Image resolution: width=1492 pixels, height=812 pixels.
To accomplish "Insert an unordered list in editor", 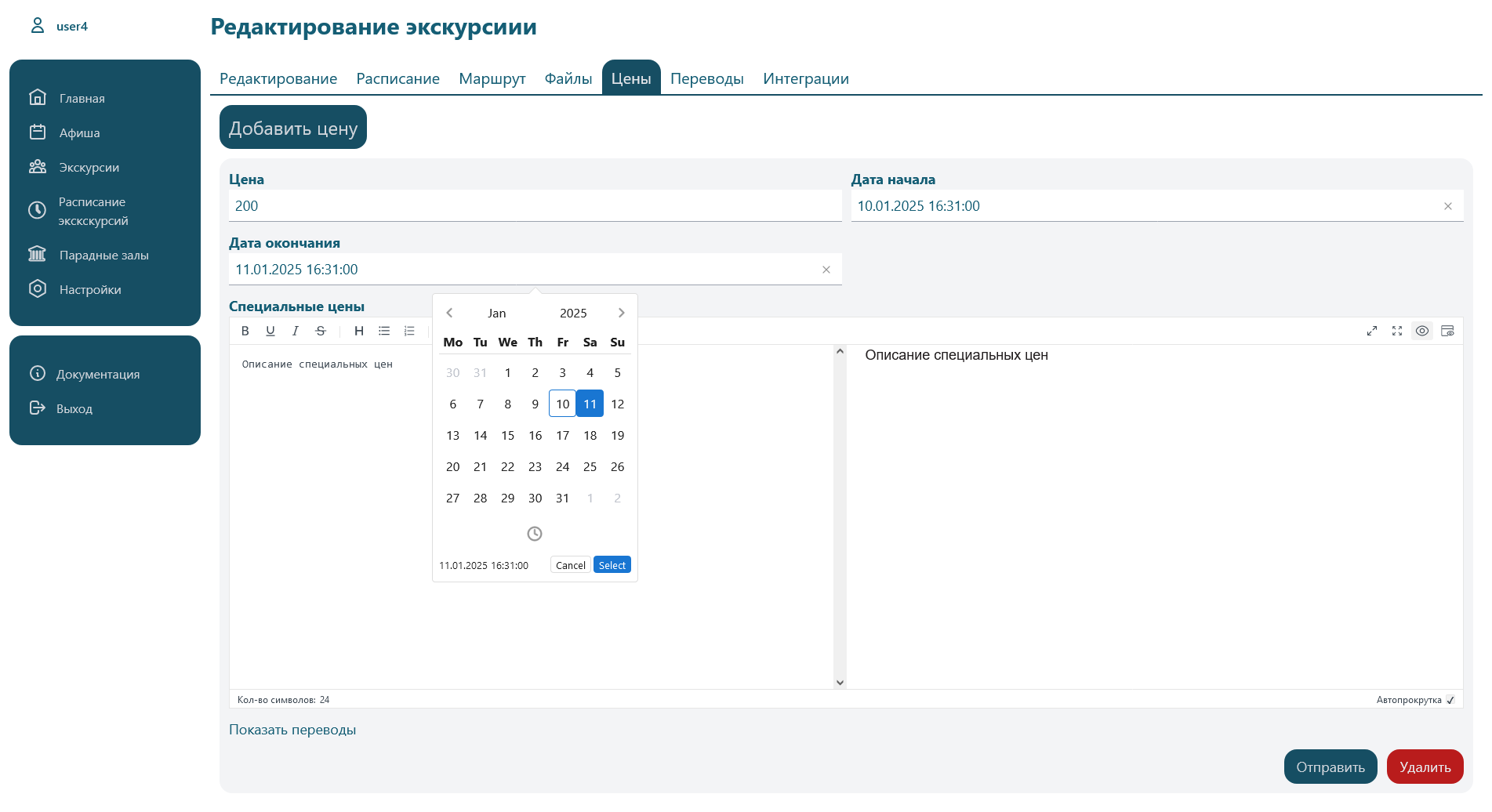I will click(x=384, y=331).
